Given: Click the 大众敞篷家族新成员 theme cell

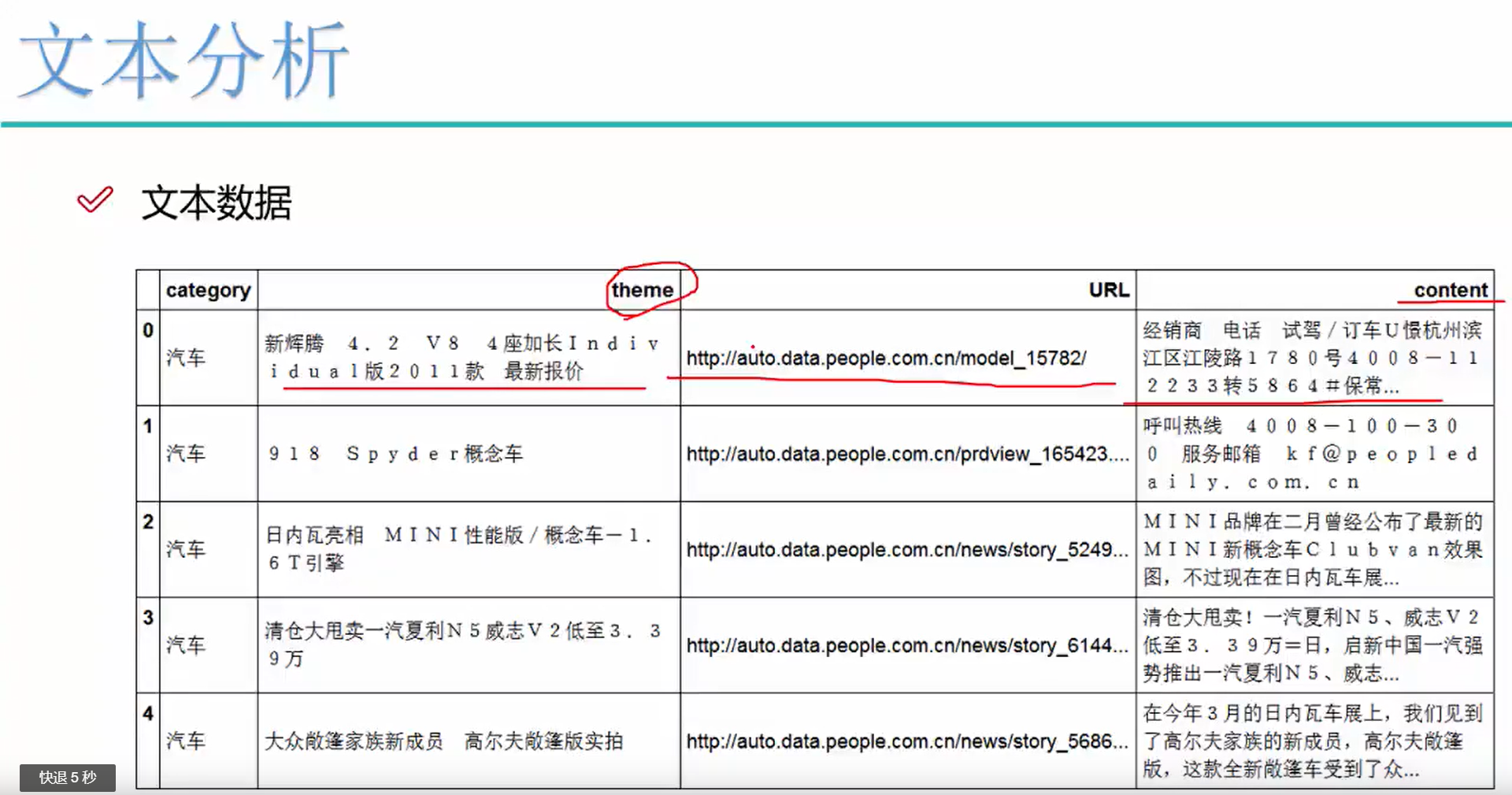Looking at the screenshot, I should [443, 741].
